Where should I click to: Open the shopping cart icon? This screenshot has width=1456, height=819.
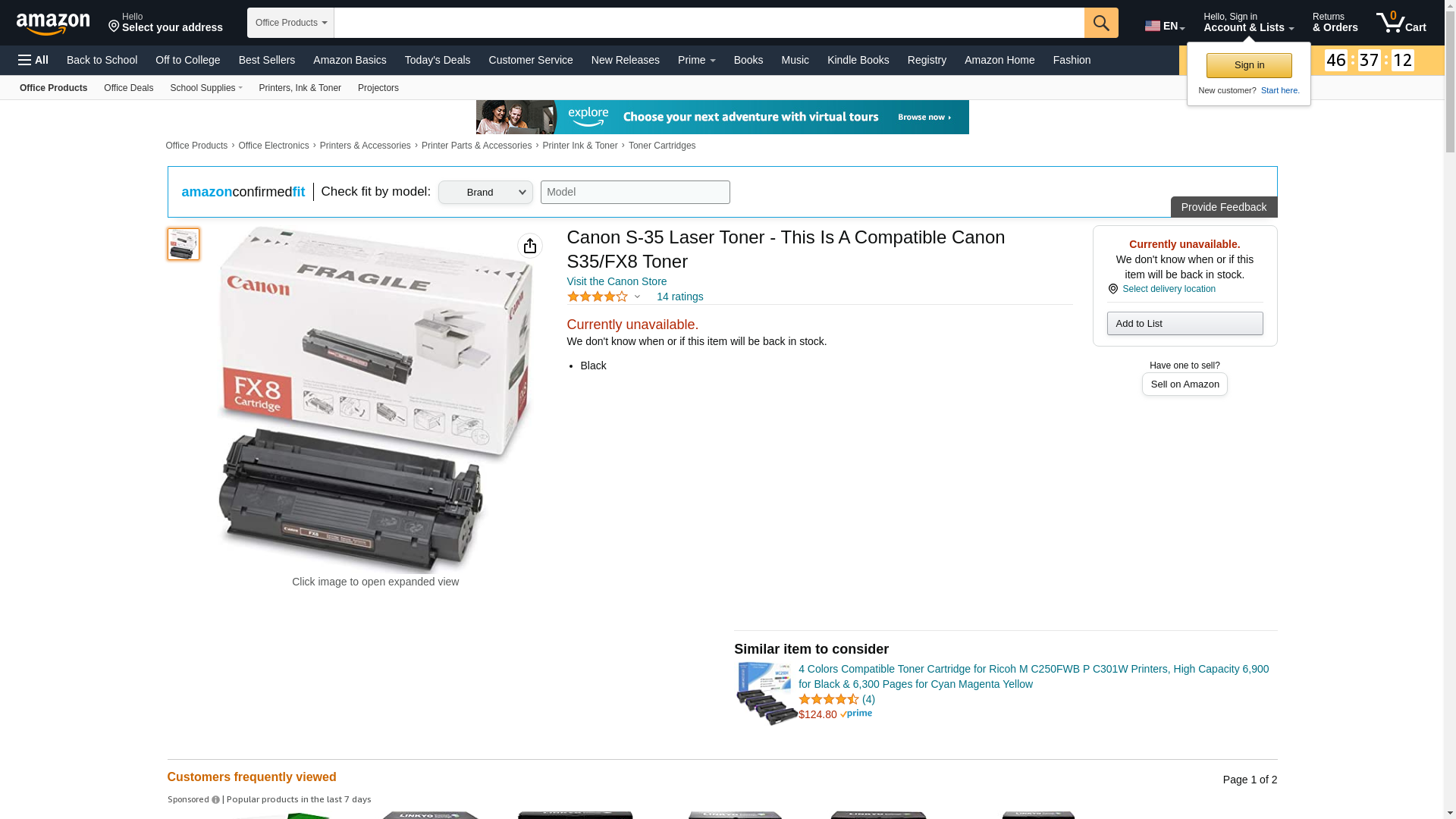[x=1401, y=23]
